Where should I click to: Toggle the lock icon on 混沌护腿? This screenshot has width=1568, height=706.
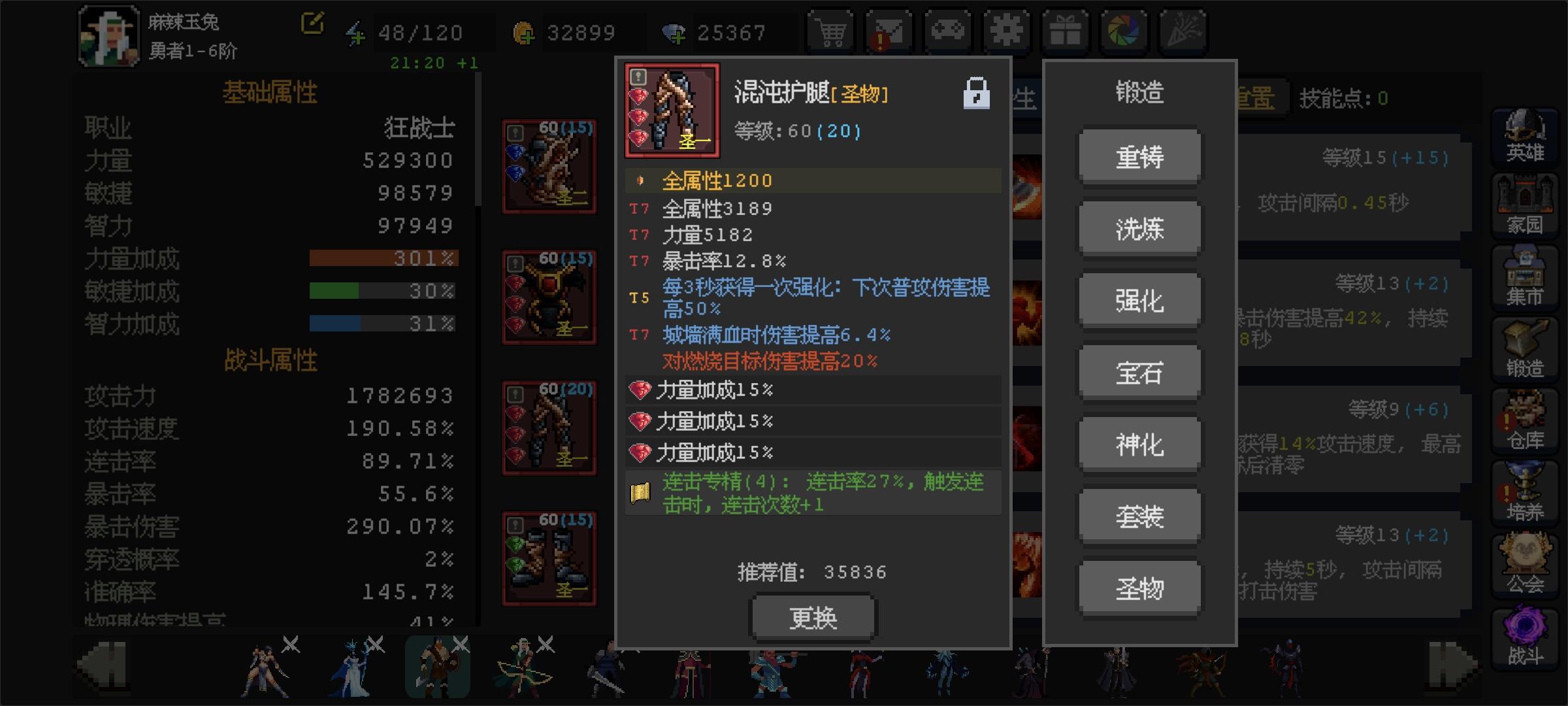point(976,93)
